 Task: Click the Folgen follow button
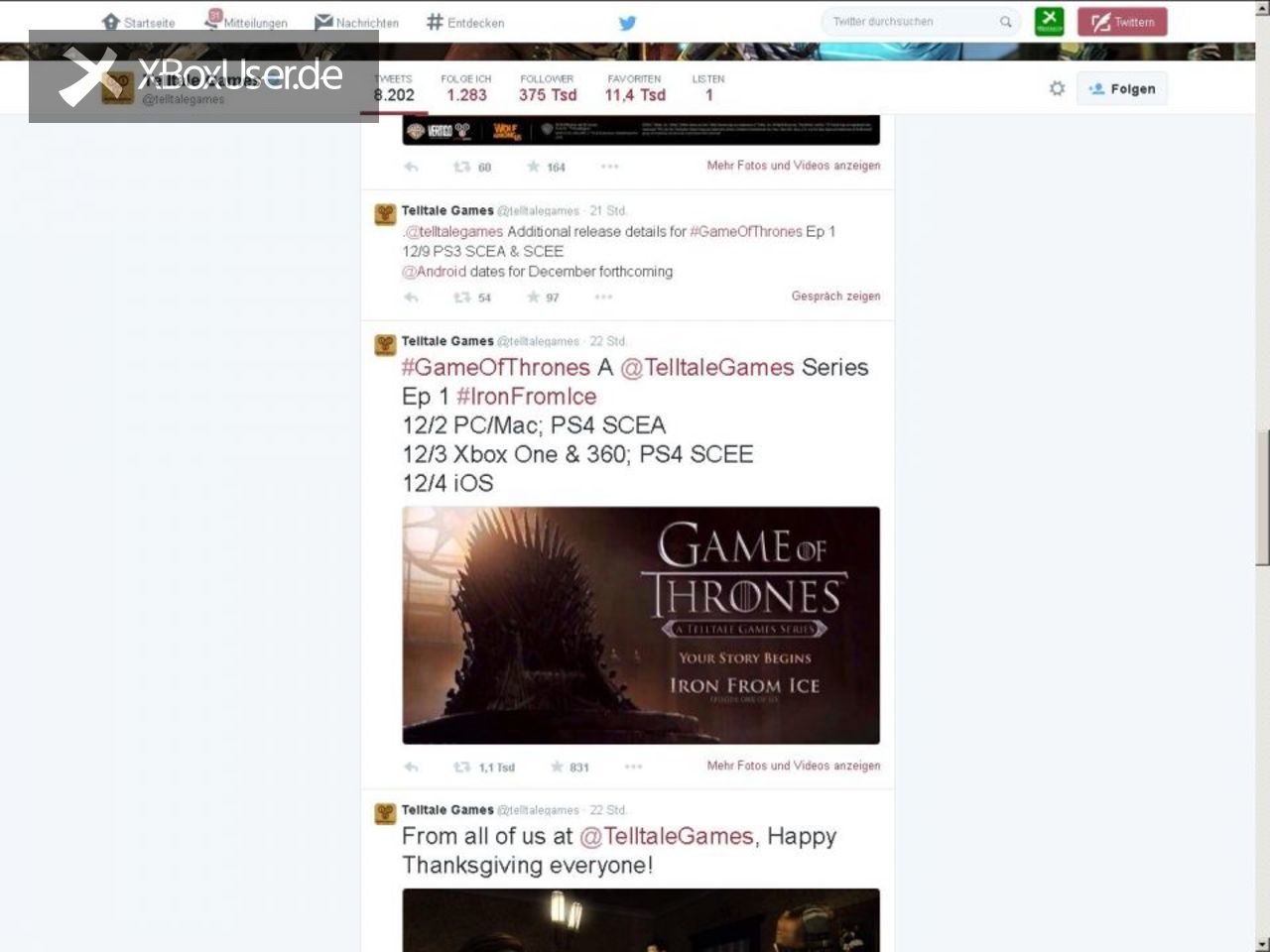coord(1121,88)
